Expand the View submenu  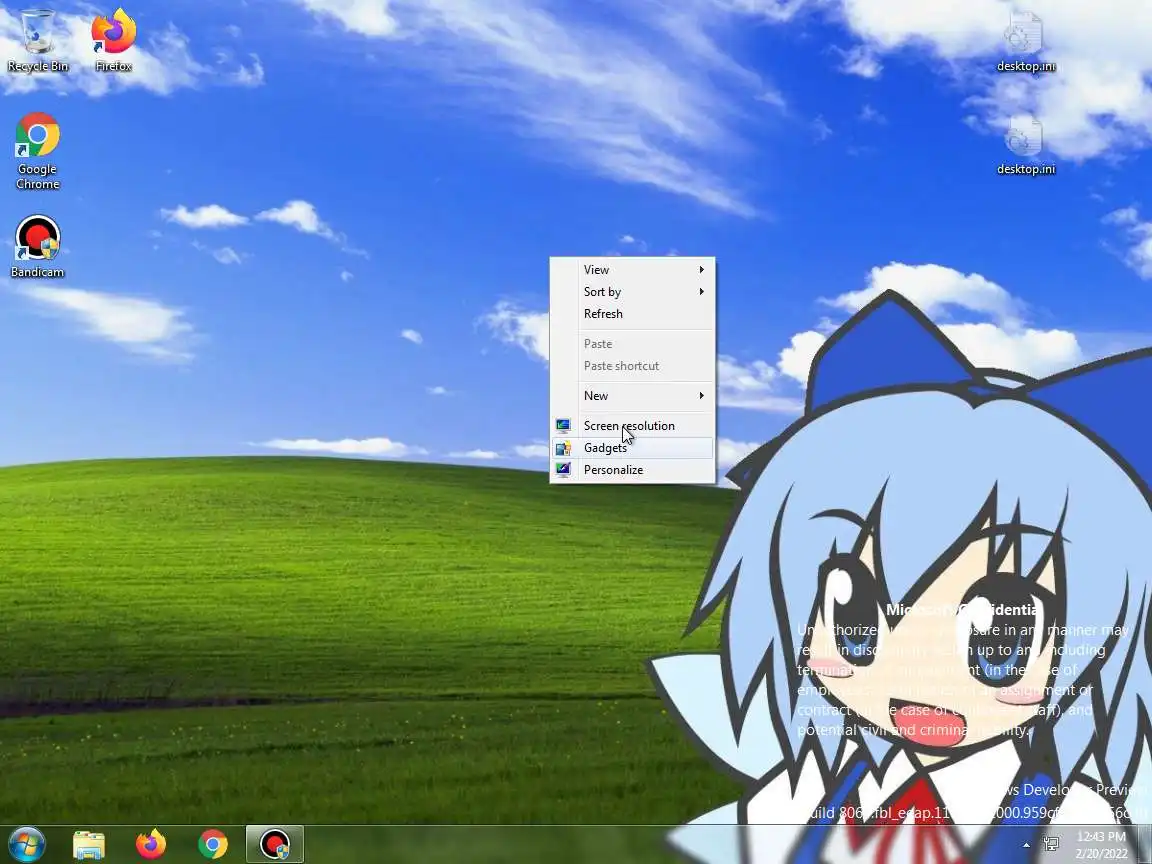(x=632, y=270)
